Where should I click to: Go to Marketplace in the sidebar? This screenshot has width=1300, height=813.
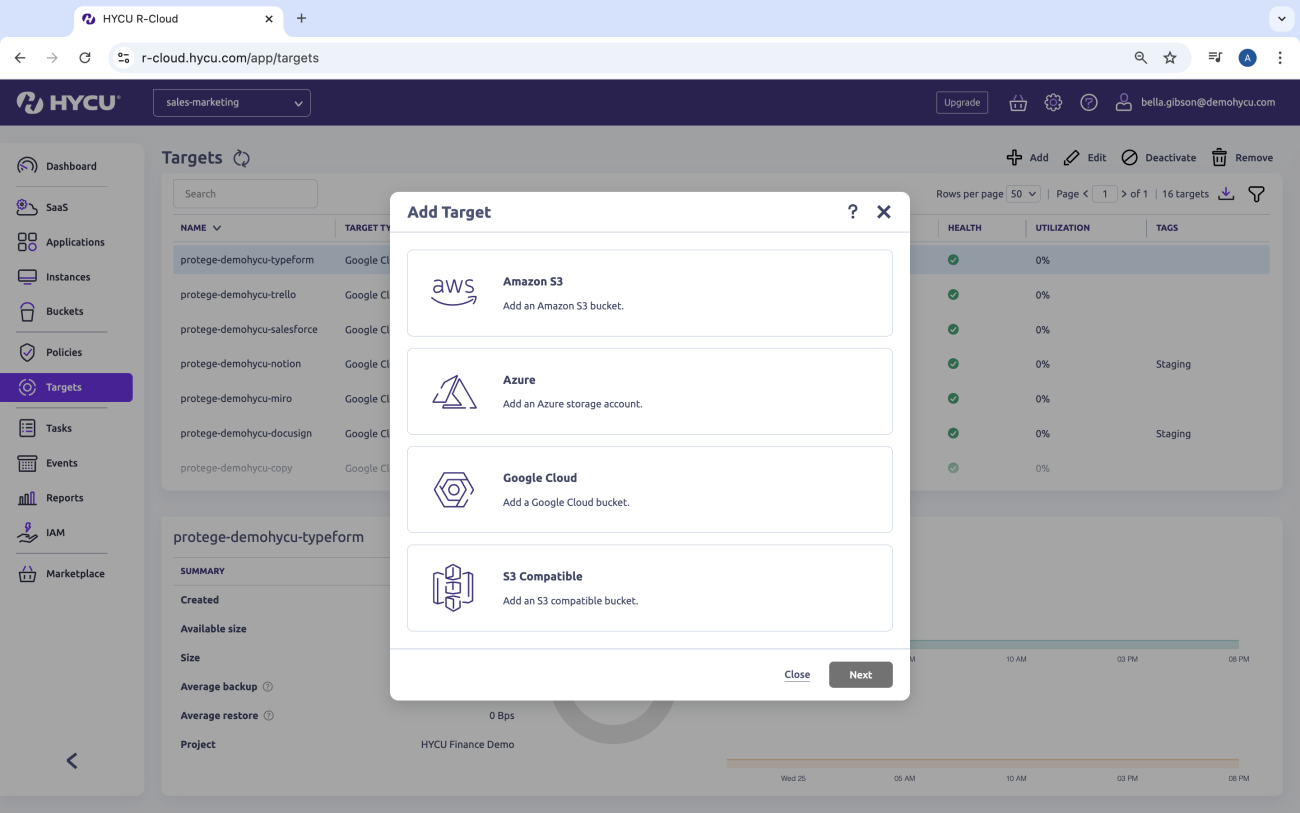click(75, 574)
